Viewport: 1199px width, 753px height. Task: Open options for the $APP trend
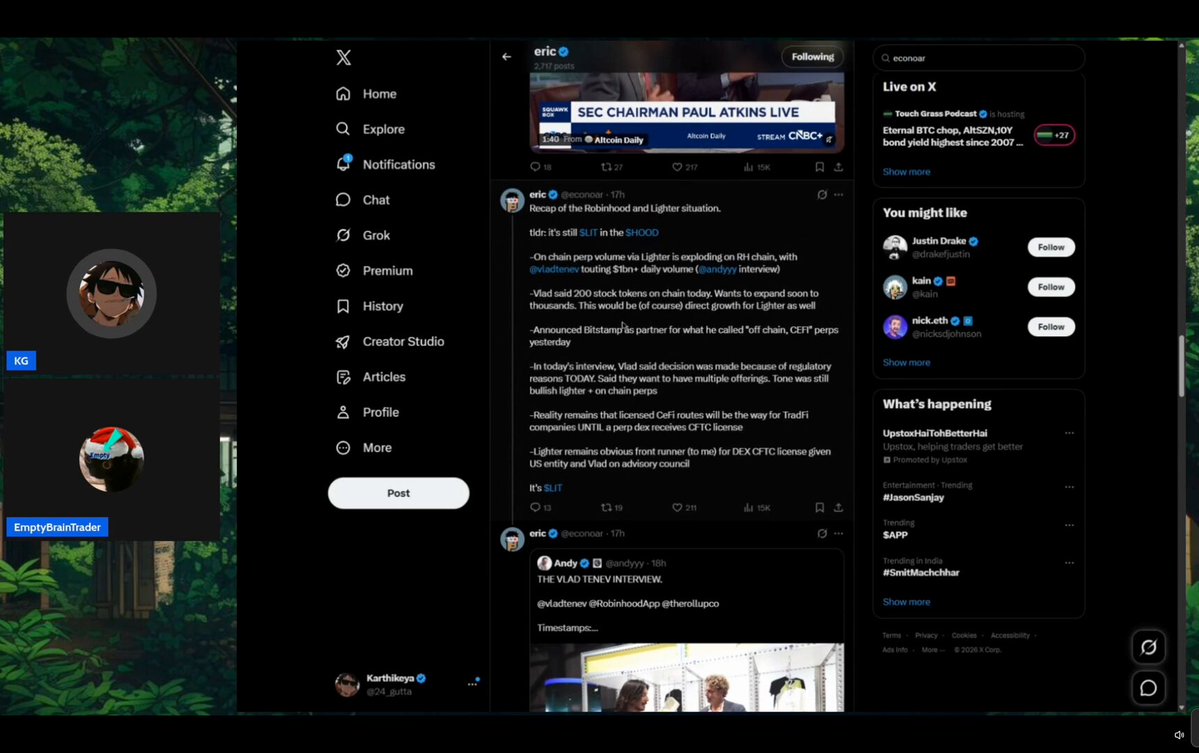click(x=1069, y=525)
